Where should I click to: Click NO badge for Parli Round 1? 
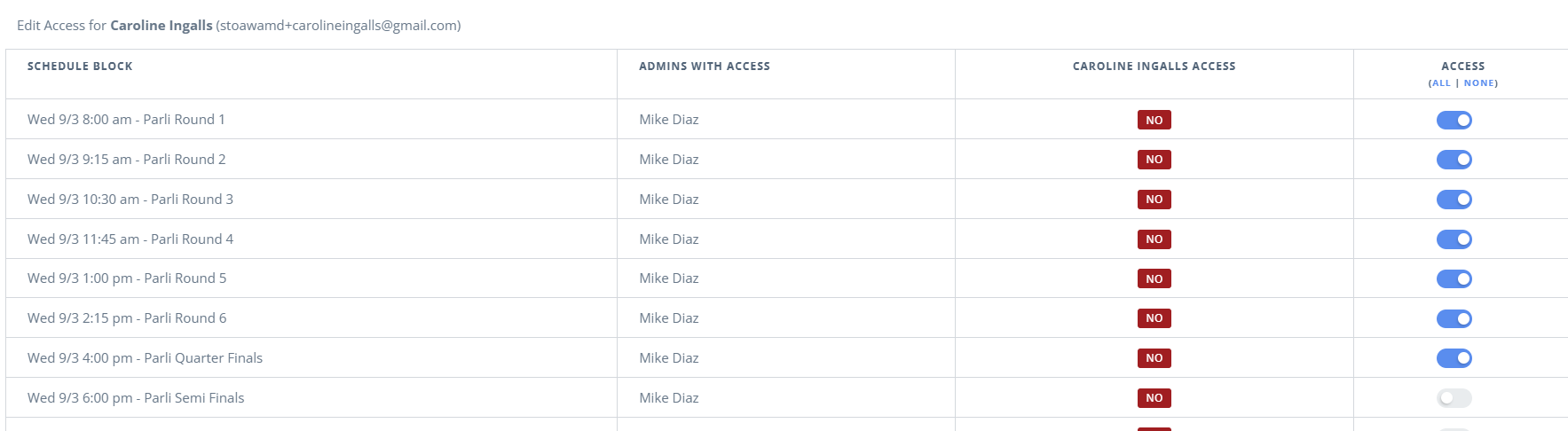[x=1154, y=120]
